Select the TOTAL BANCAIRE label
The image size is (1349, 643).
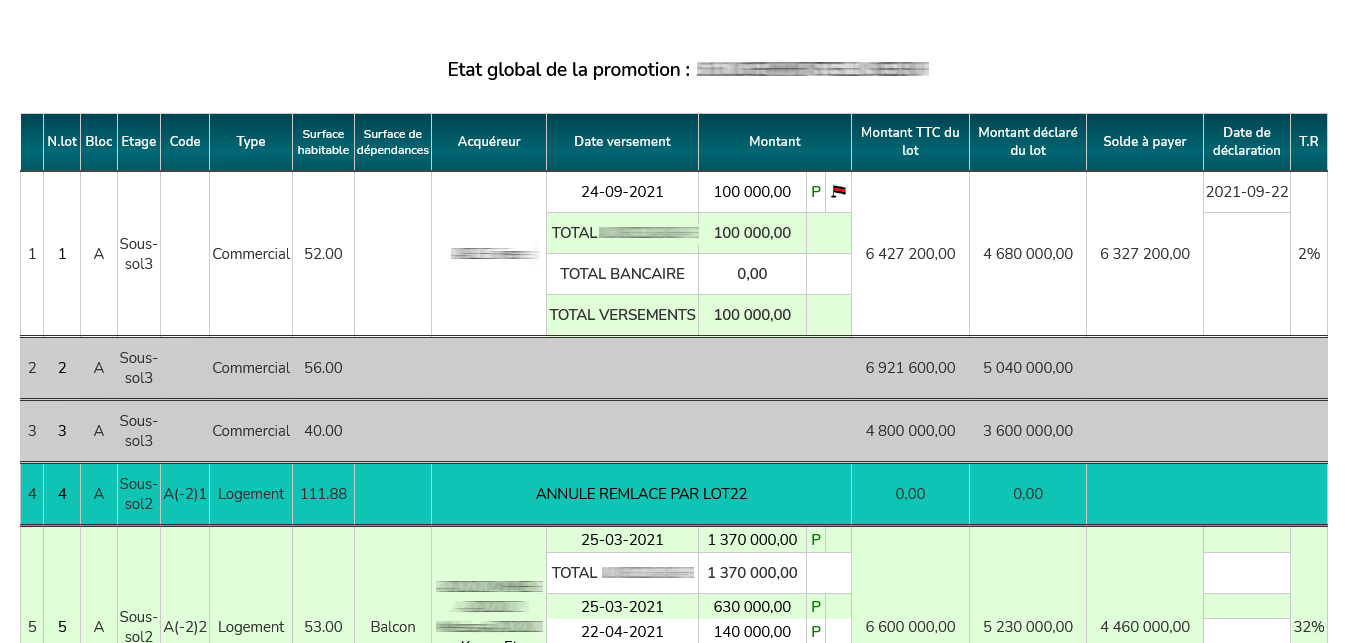[x=622, y=274]
